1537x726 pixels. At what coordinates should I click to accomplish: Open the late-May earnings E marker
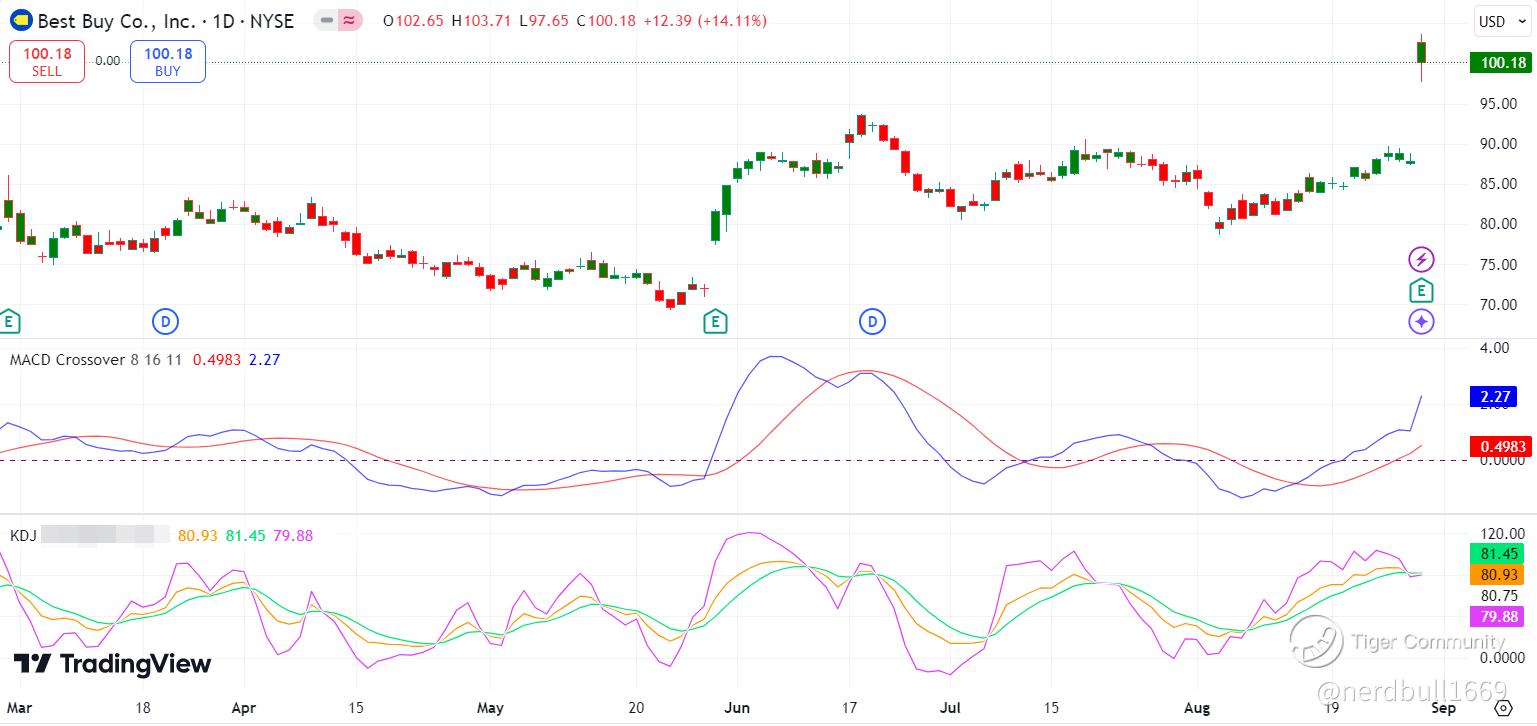pyautogui.click(x=714, y=322)
